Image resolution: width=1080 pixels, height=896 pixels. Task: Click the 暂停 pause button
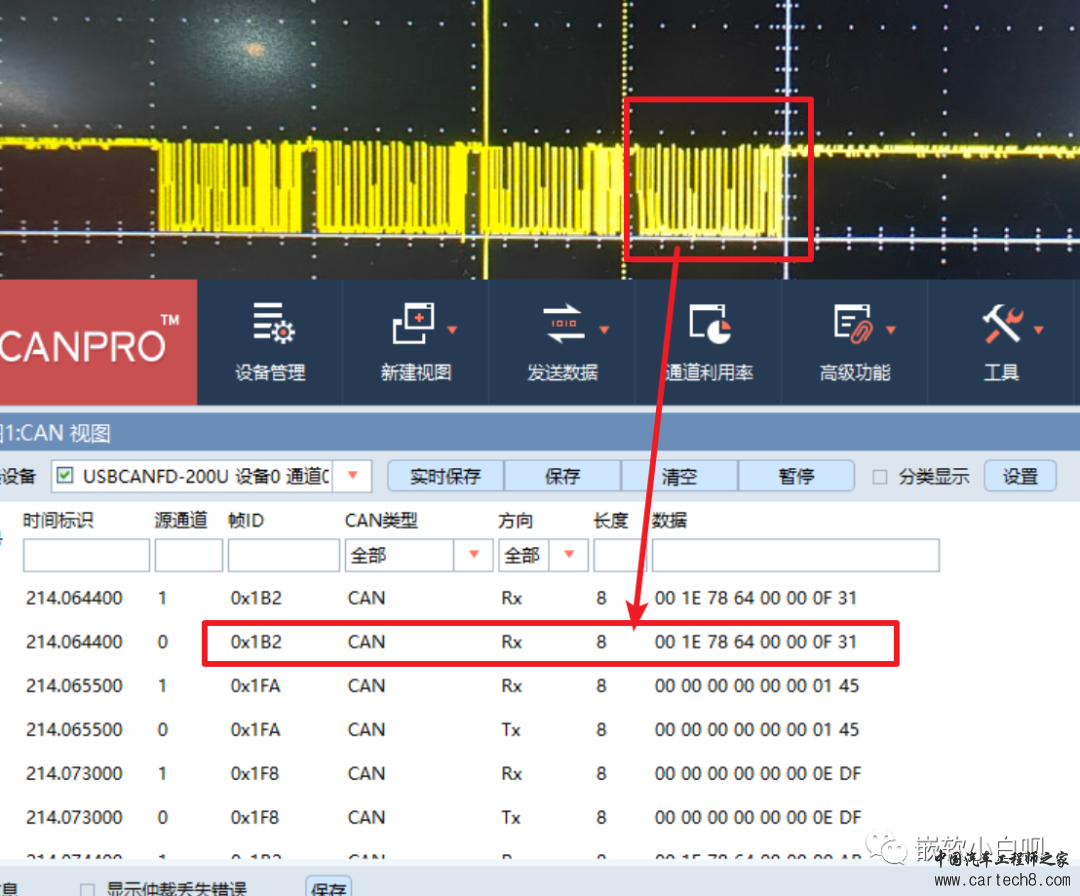coord(796,476)
